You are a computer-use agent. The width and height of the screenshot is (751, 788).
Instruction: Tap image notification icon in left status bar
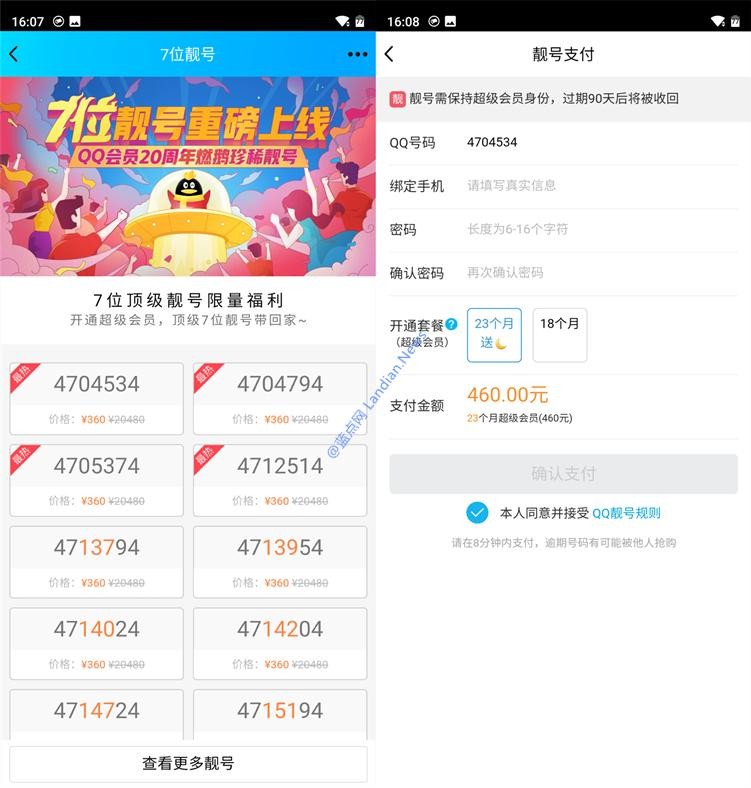point(75,21)
